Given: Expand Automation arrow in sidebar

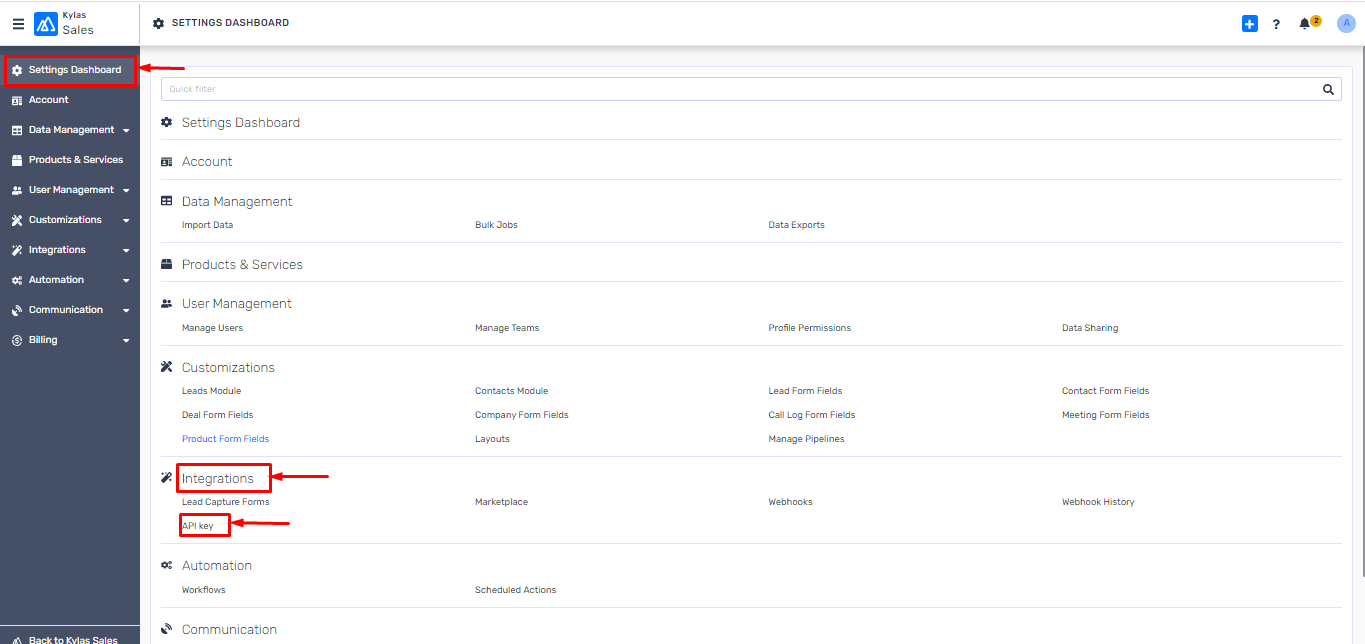Looking at the screenshot, I should pyautogui.click(x=126, y=281).
